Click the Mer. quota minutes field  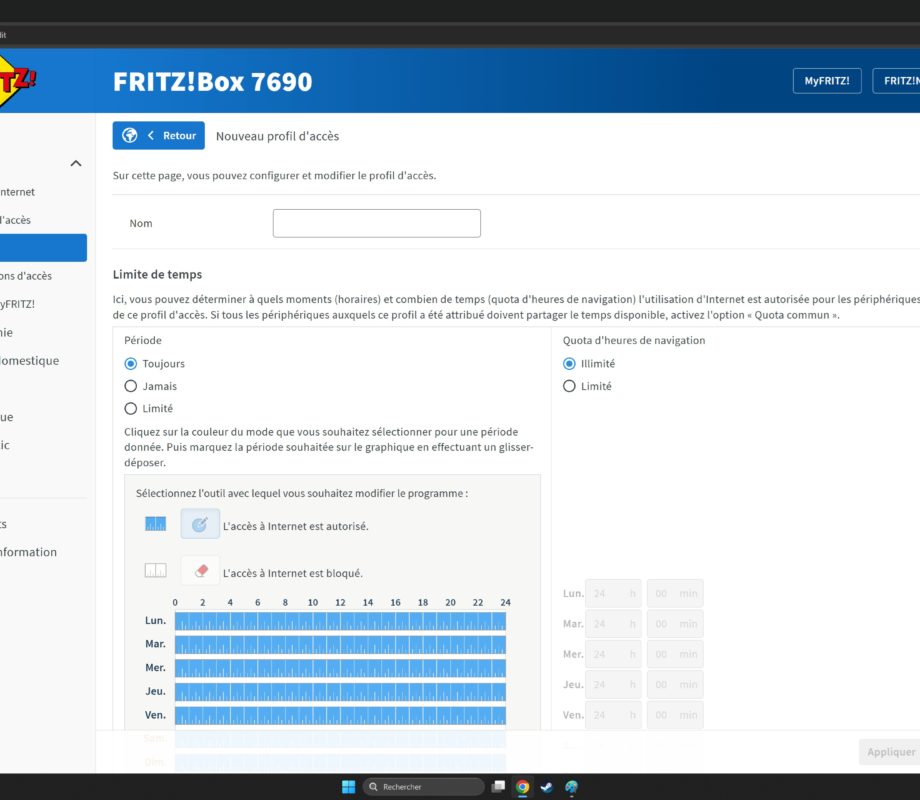point(675,654)
